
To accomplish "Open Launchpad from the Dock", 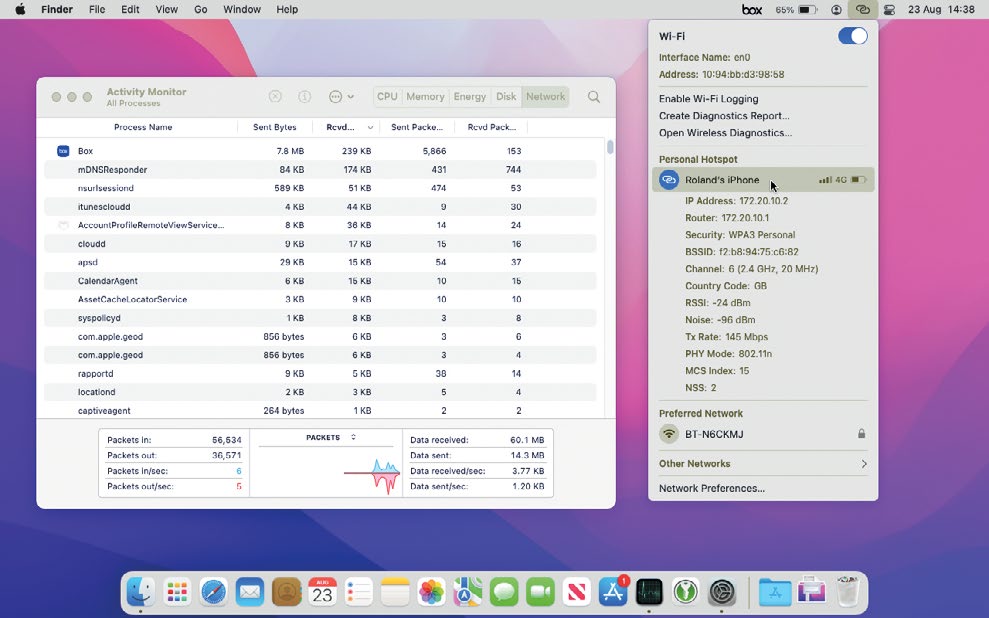I will click(x=177, y=592).
